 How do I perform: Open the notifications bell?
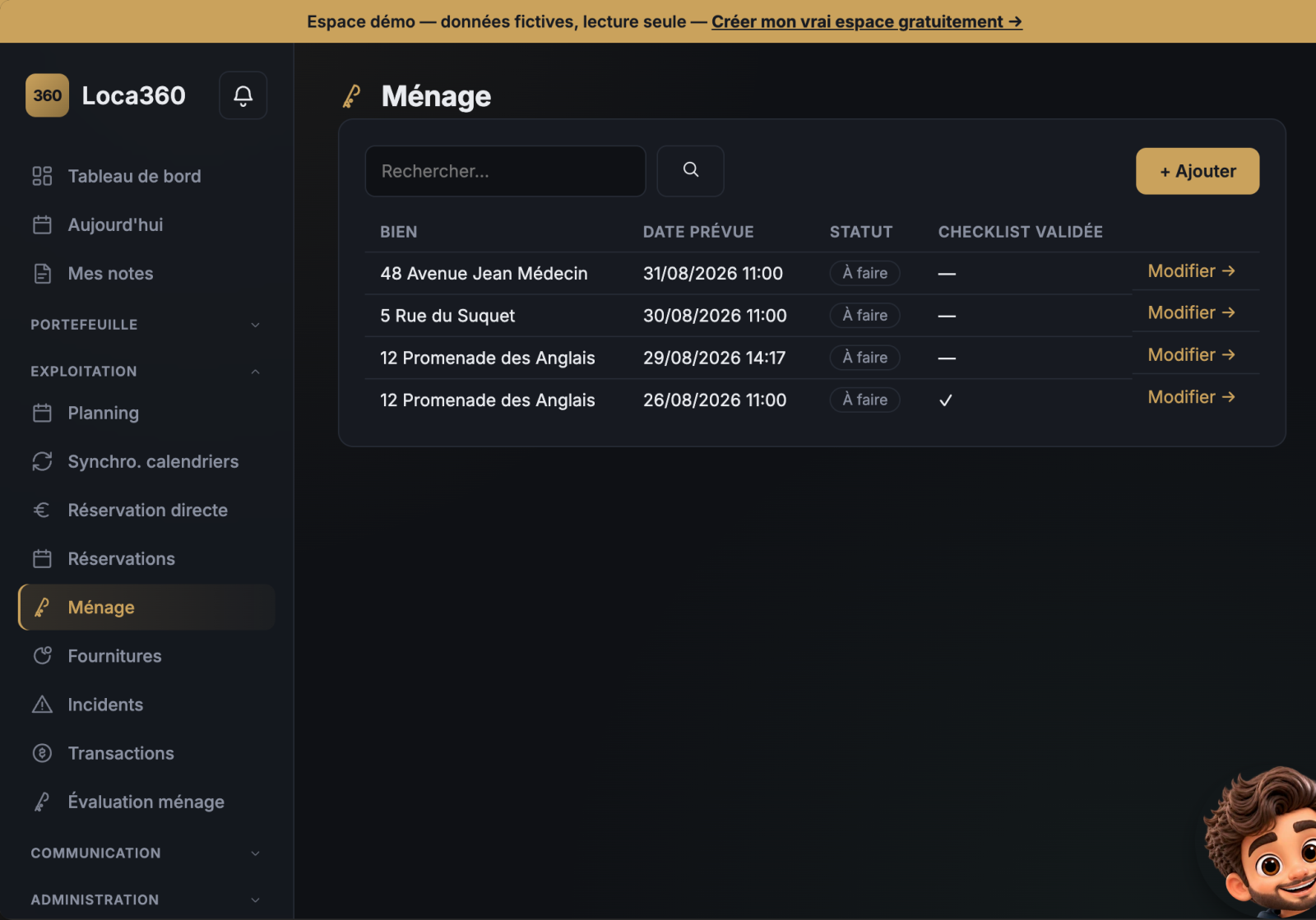tap(243, 95)
